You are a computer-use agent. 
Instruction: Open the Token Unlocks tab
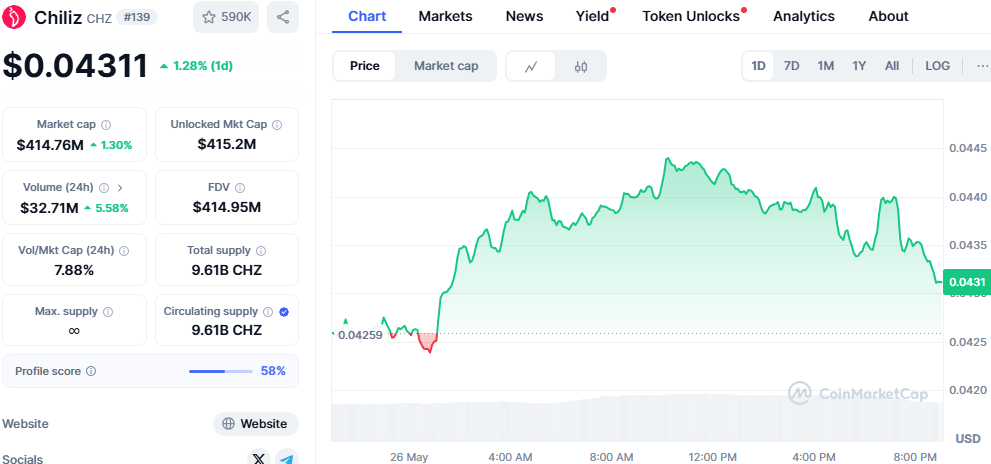(691, 16)
